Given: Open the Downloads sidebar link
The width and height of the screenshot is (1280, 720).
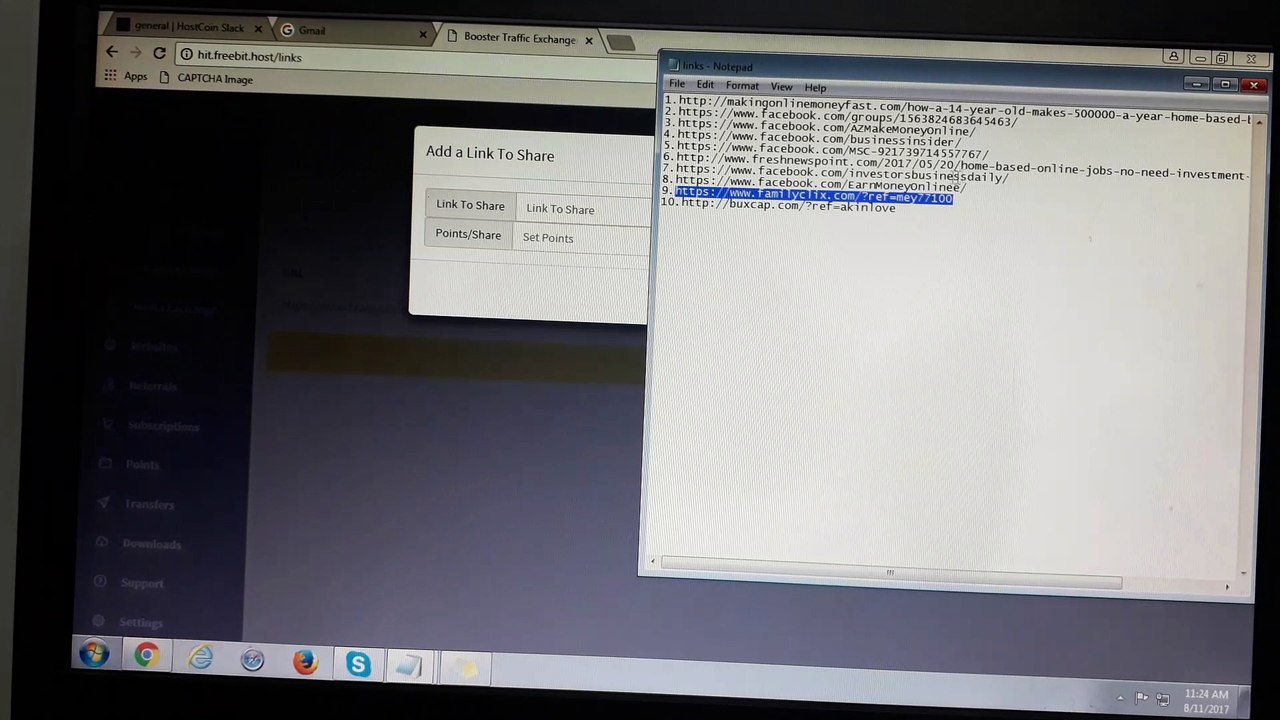Looking at the screenshot, I should 152,544.
